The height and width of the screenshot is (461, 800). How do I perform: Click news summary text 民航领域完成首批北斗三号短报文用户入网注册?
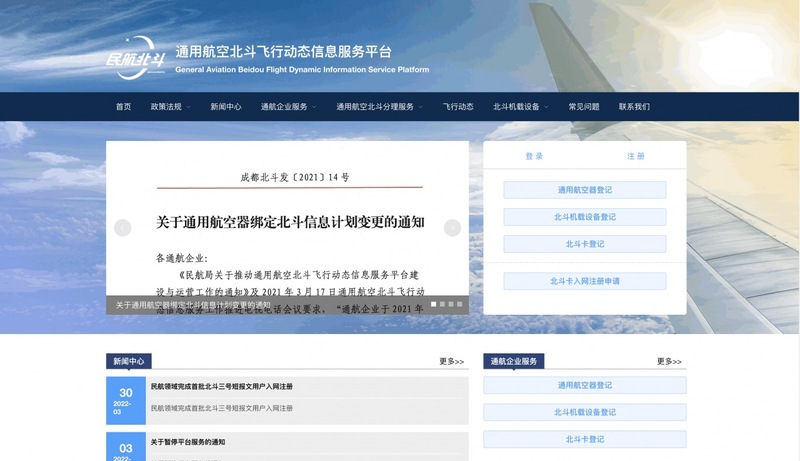coord(221,408)
